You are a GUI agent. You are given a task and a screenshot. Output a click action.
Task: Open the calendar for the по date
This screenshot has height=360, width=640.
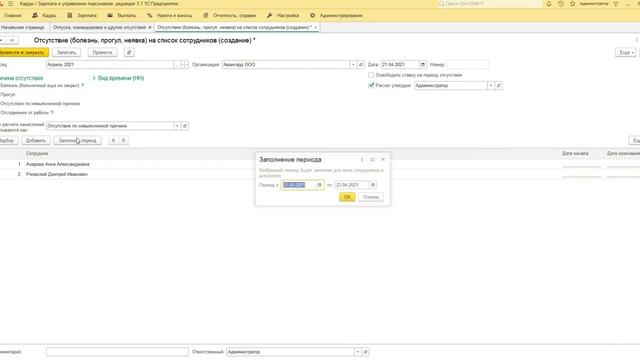pyautogui.click(x=373, y=185)
